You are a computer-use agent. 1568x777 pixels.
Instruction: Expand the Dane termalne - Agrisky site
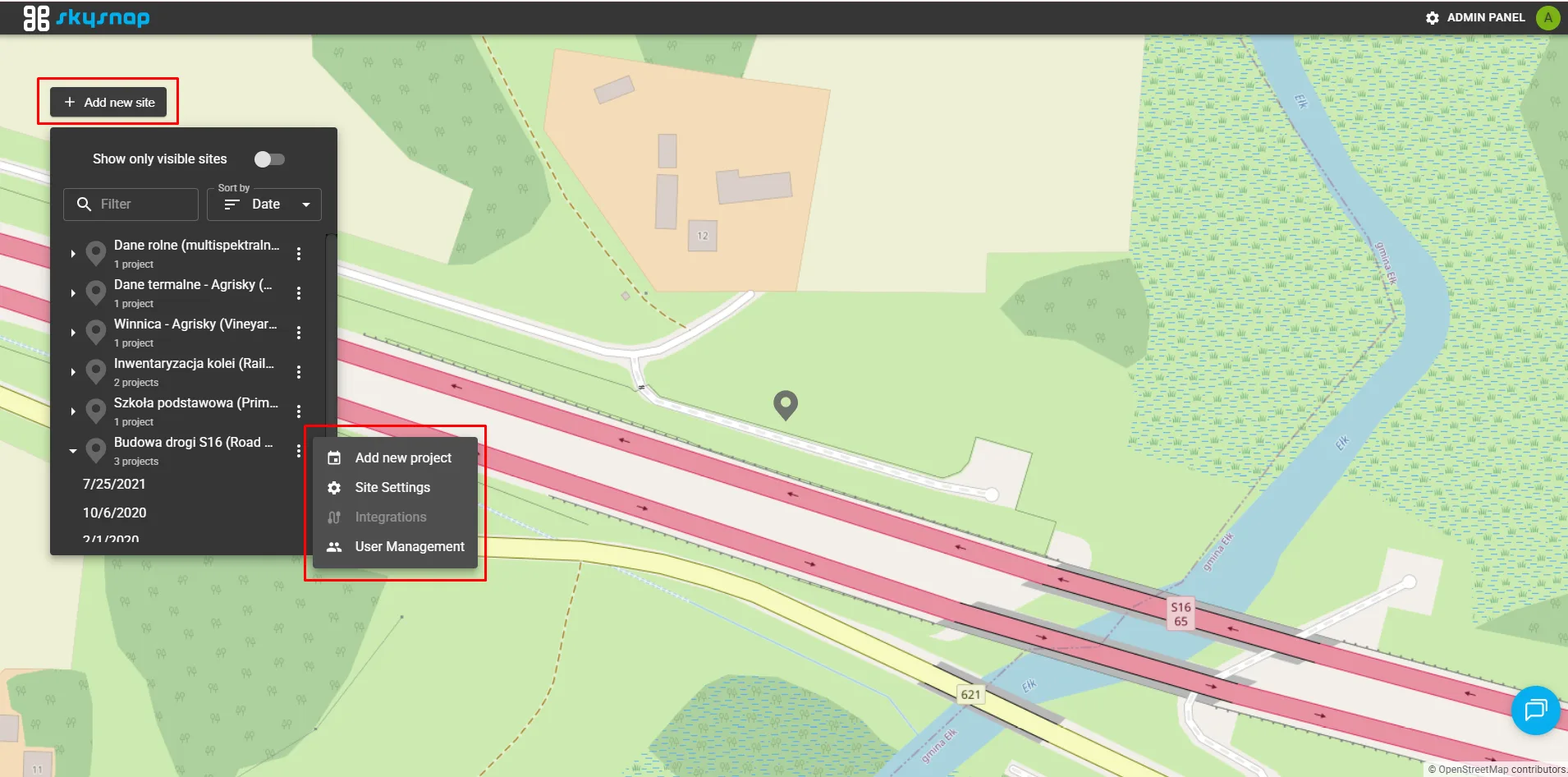73,293
